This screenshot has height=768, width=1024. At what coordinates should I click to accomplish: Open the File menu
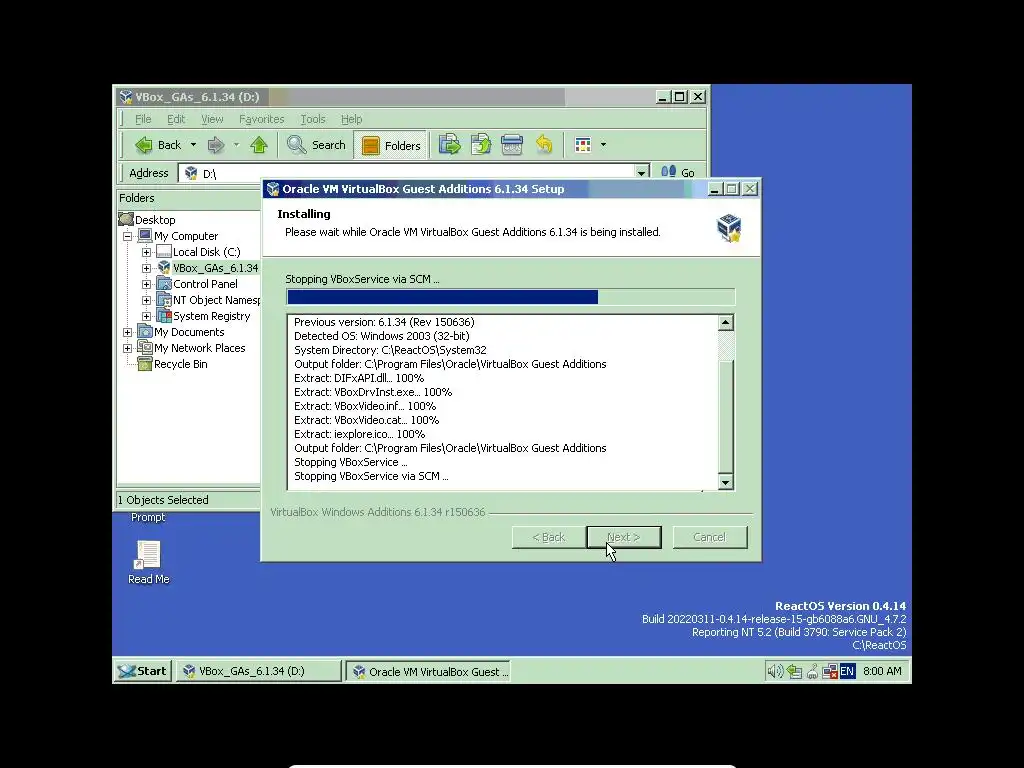tap(143, 119)
